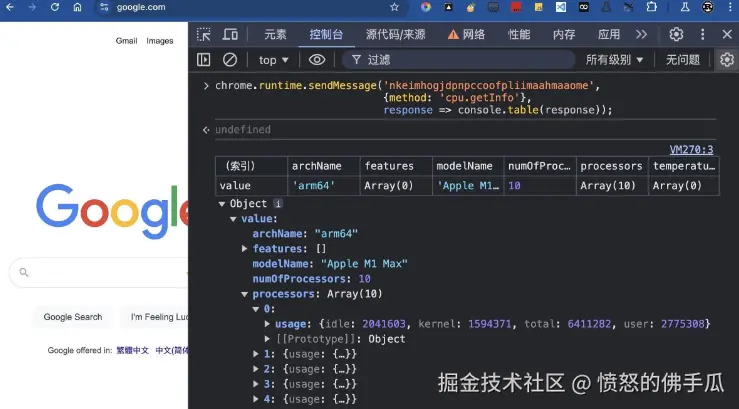Clear the console with the ban icon
Image resolution: width=739 pixels, height=409 pixels.
[230, 59]
